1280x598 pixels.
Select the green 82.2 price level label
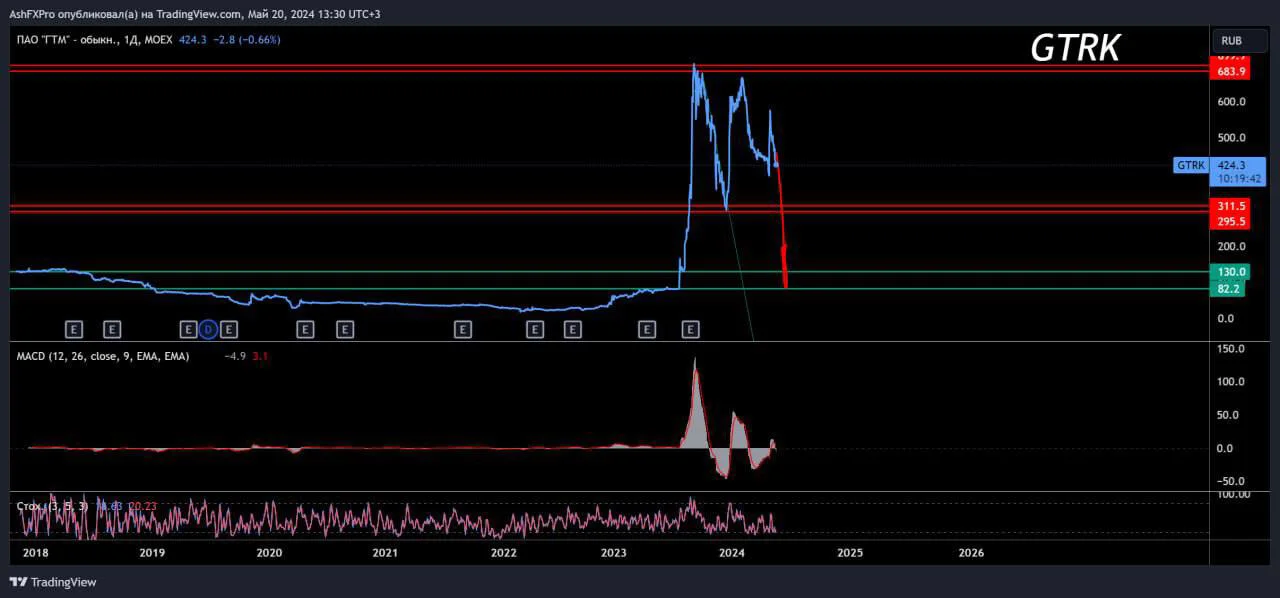tap(1231, 289)
